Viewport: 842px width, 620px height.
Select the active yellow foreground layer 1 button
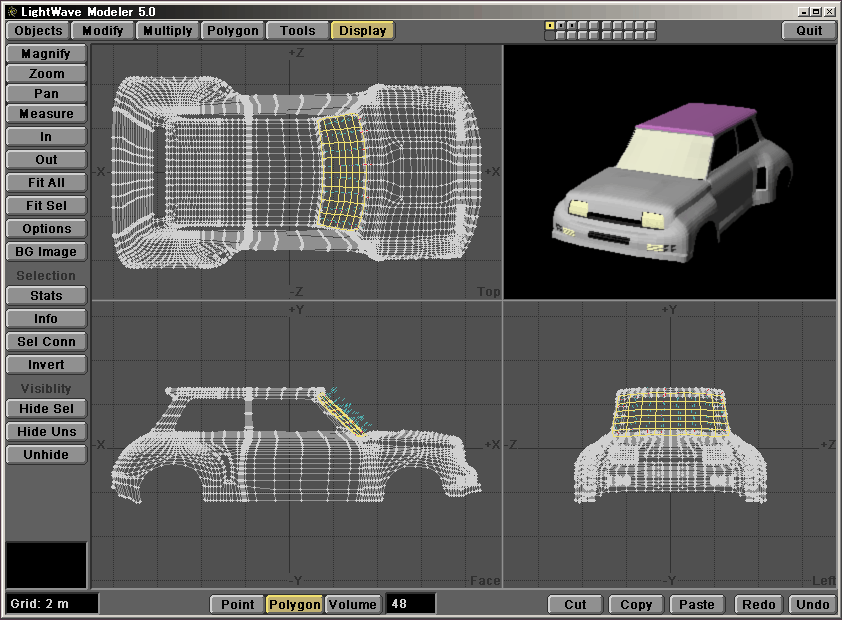coord(549,25)
